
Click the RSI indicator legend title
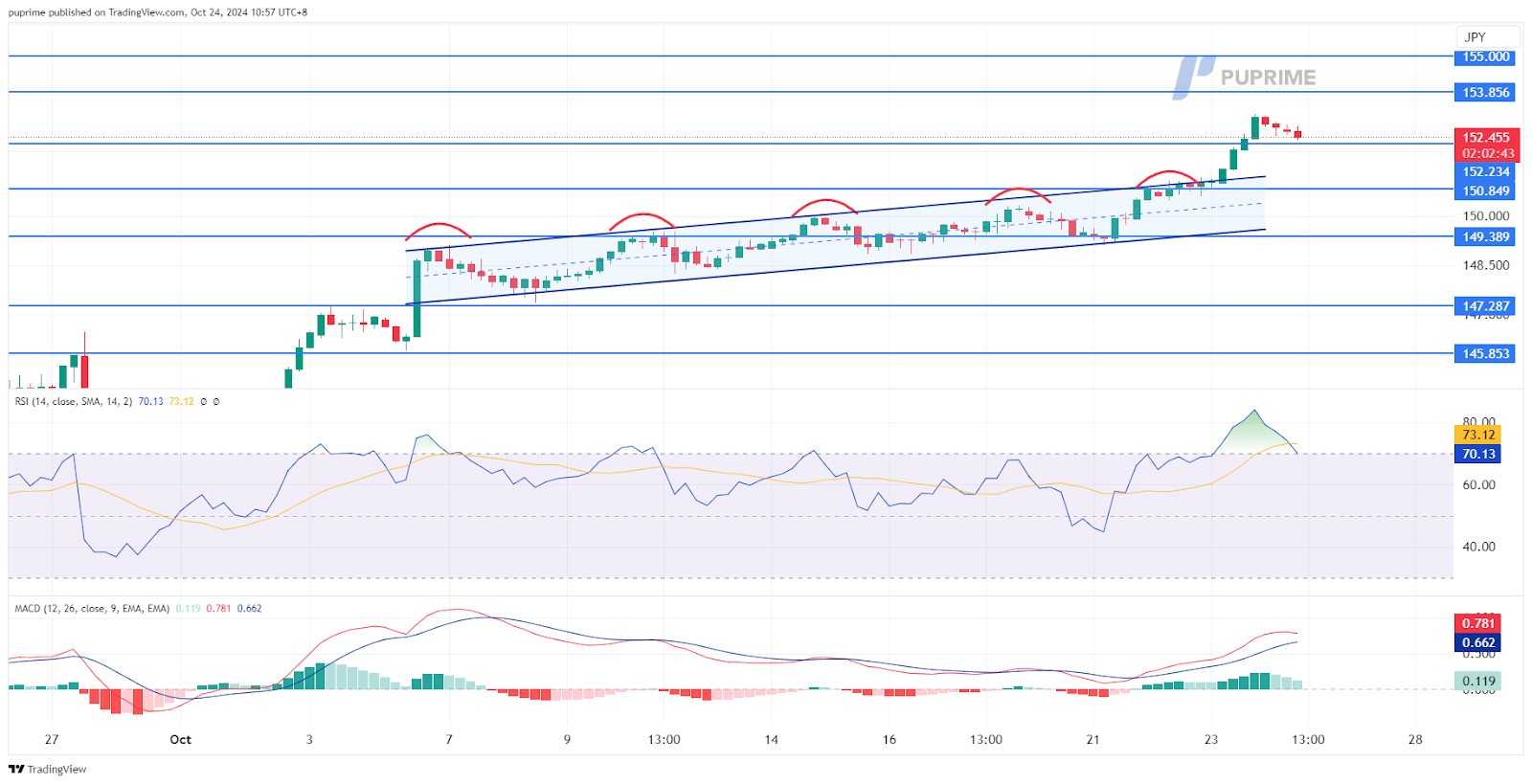(74, 402)
